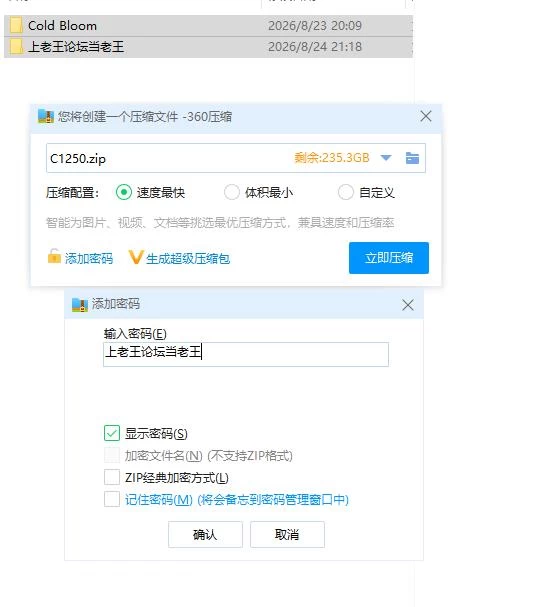
Task: Select the 上老王论坛当老王 folder name in the file list
Action: click(x=76, y=46)
